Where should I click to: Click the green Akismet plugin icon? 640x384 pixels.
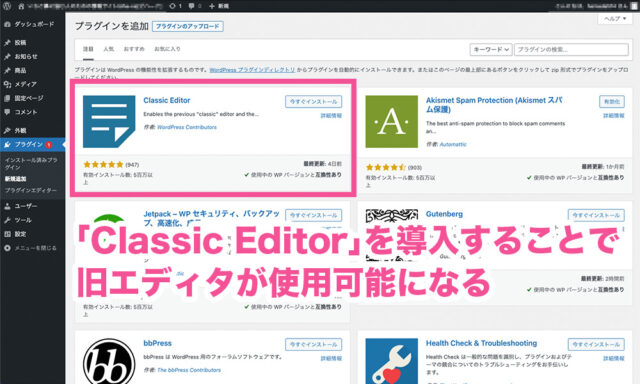(x=391, y=122)
